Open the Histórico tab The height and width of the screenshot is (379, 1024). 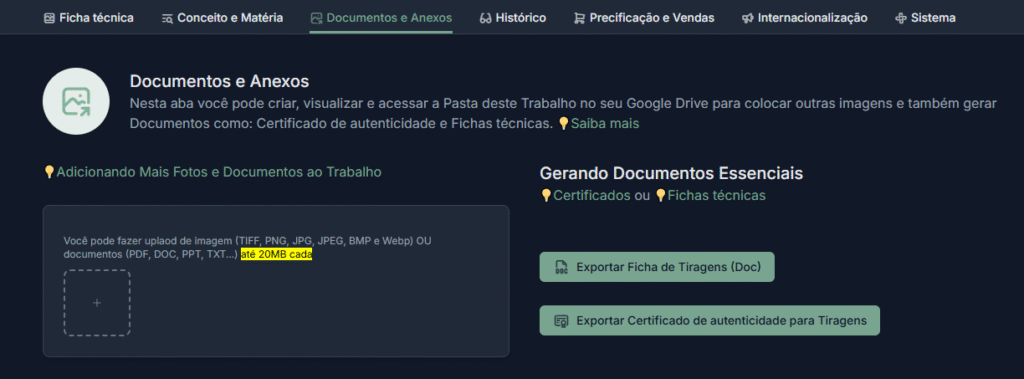click(513, 18)
